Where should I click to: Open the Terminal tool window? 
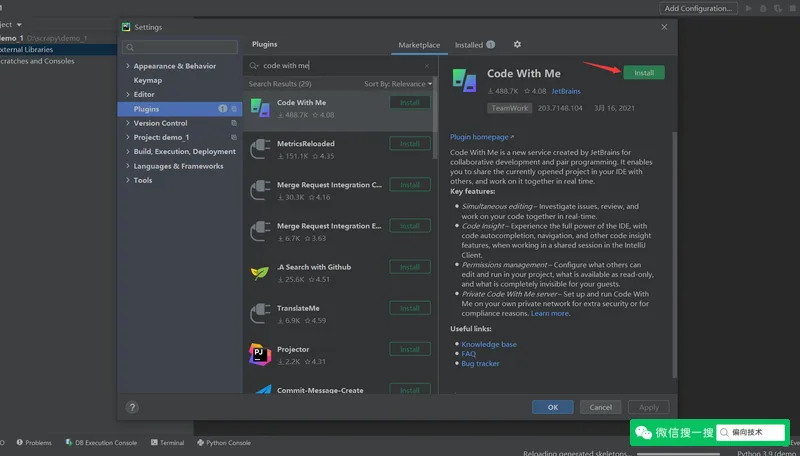[x=167, y=443]
